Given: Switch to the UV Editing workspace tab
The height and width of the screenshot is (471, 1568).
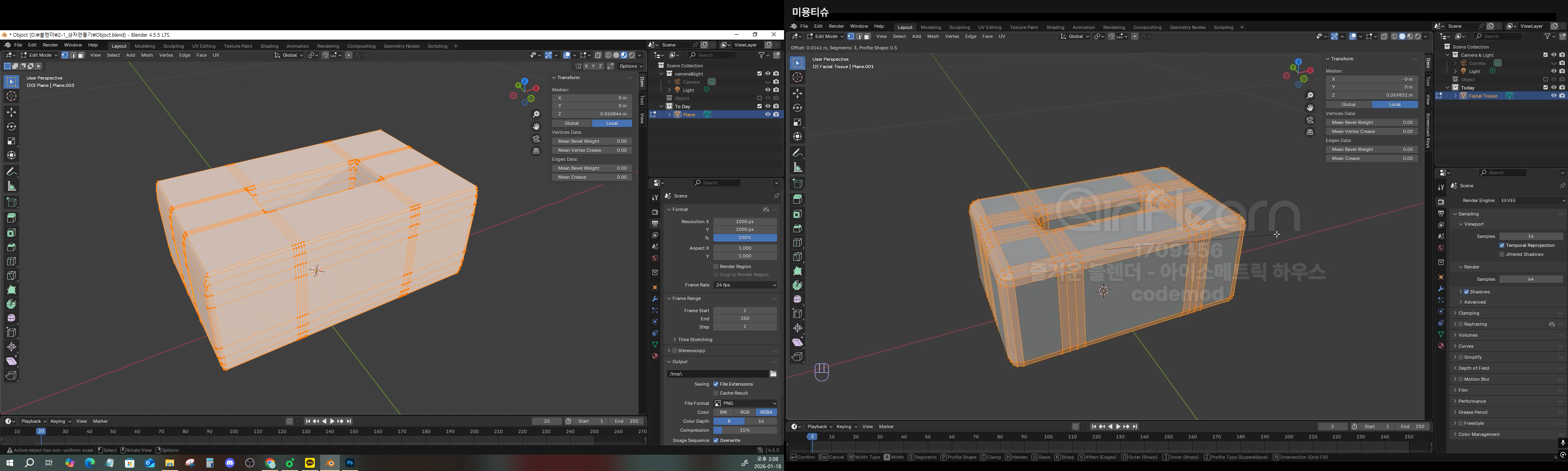Looking at the screenshot, I should [203, 46].
